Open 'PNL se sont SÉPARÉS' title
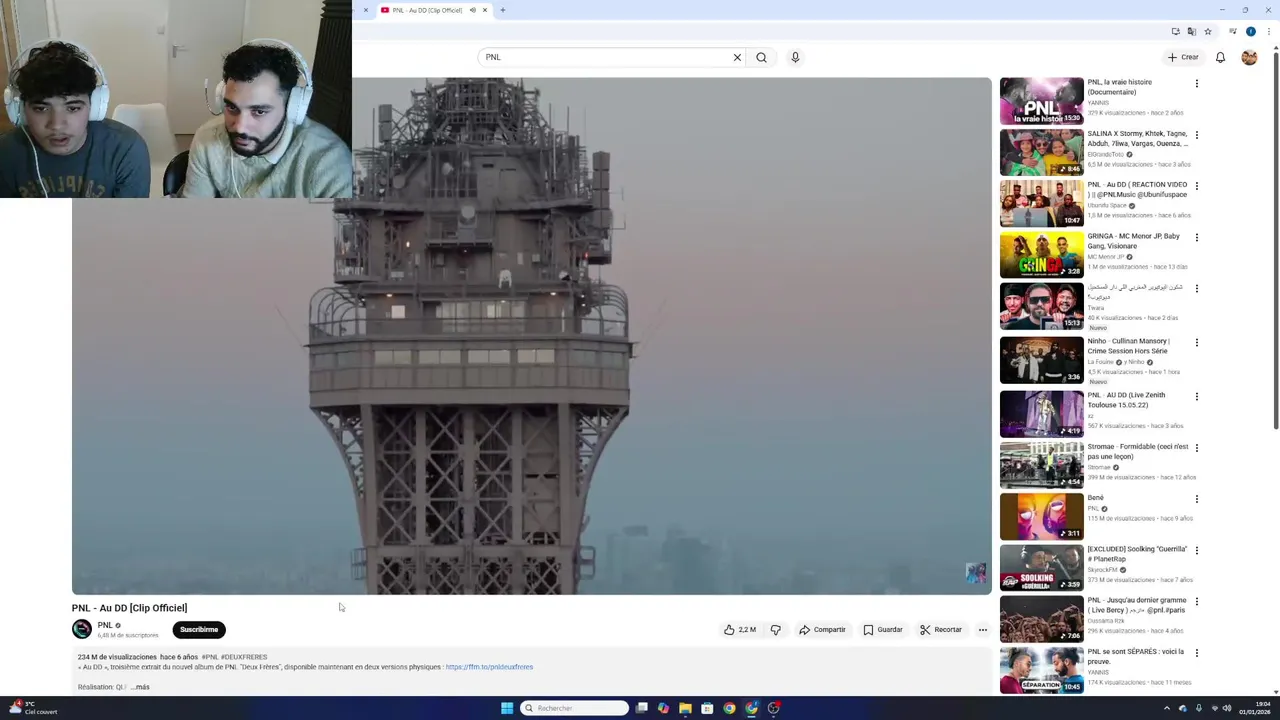1280x720 pixels. point(1136,656)
